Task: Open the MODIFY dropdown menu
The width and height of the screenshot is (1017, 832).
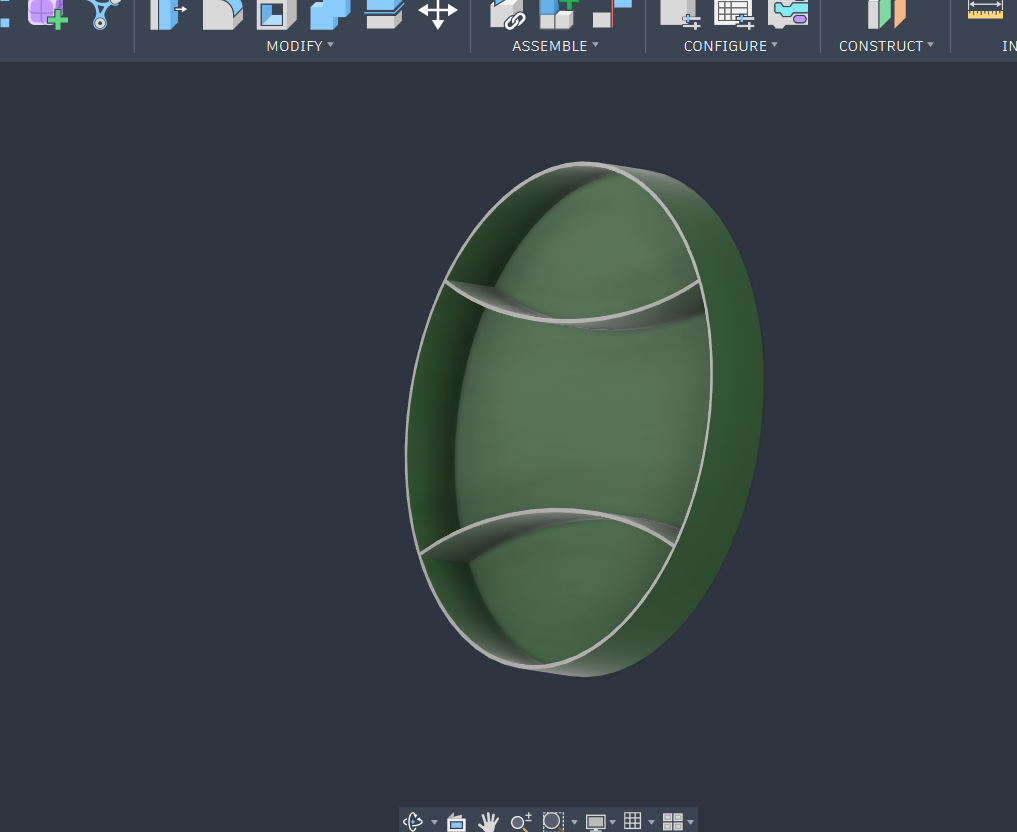Action: (300, 46)
